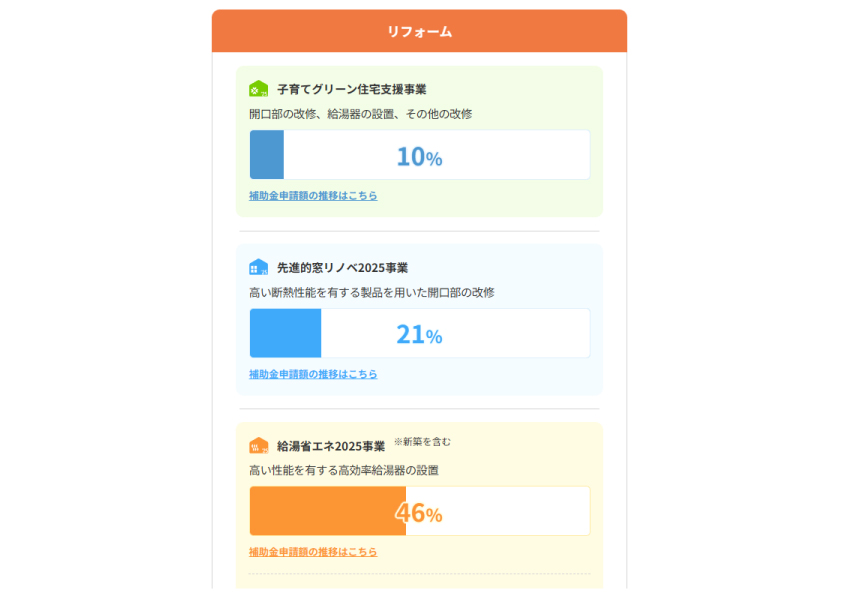Open 補助金申請額の推移はこちら link under 先進的窓リノベ

tap(313, 374)
